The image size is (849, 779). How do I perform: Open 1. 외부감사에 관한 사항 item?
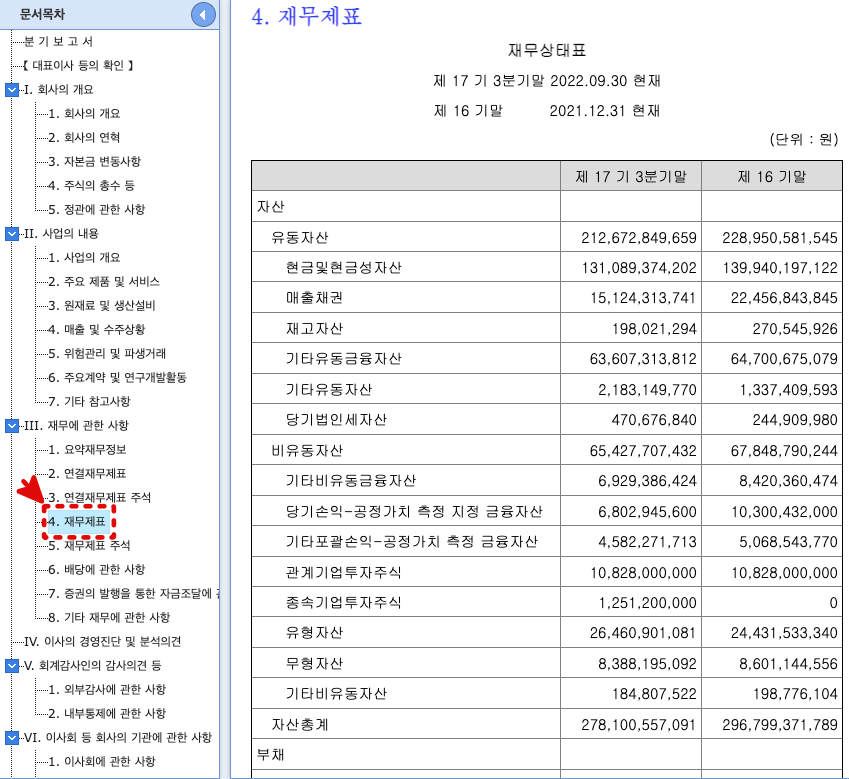click(107, 690)
